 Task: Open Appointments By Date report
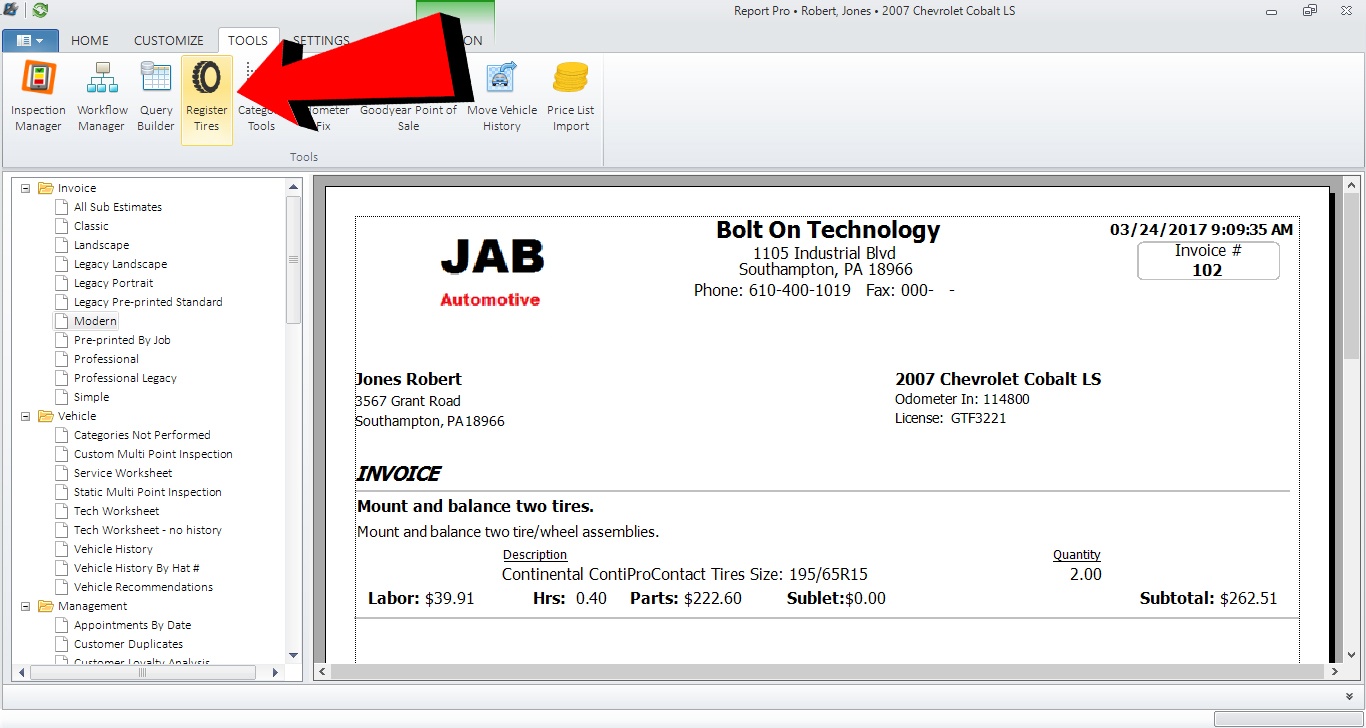pos(132,625)
